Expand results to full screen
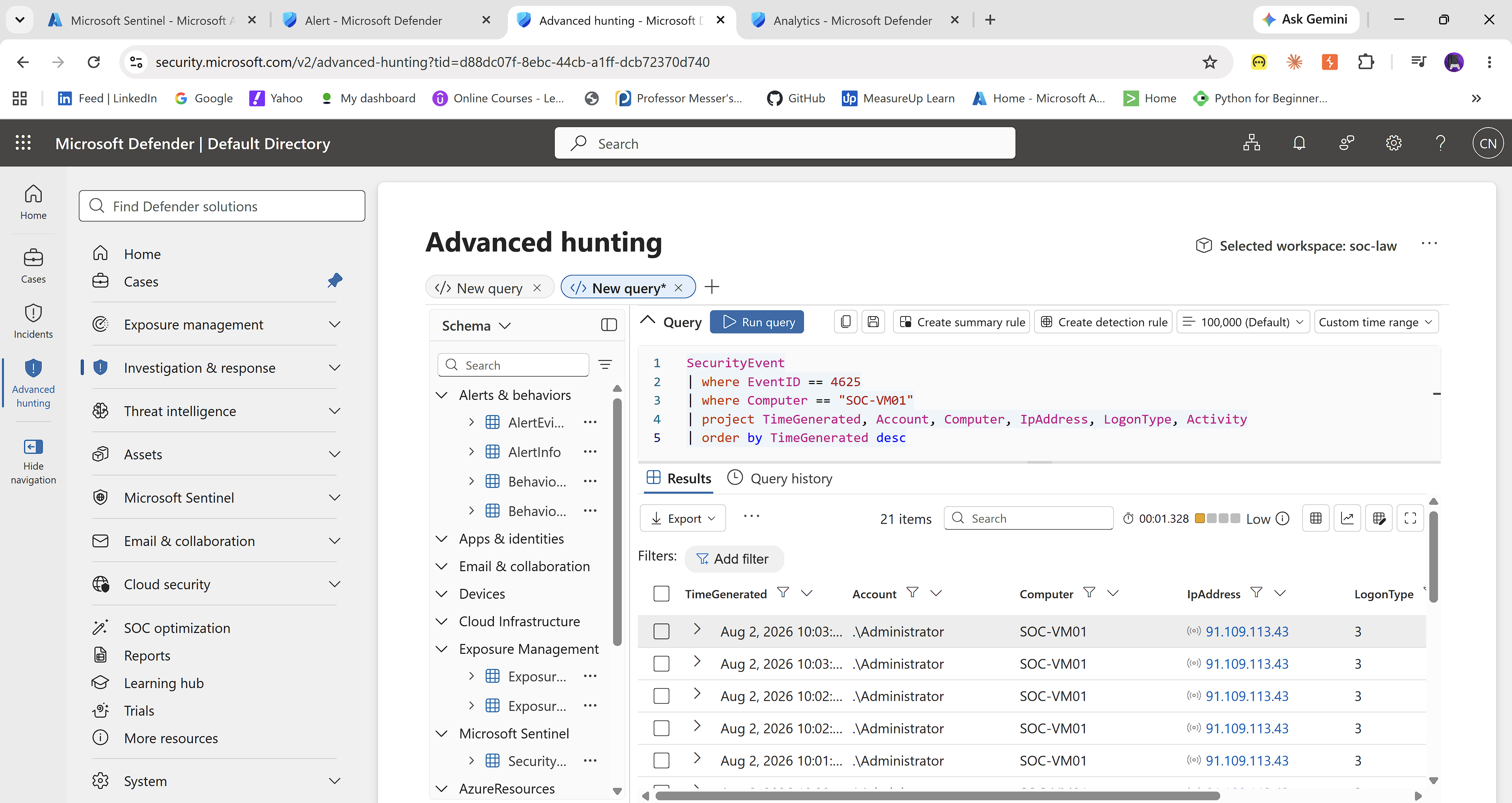The height and width of the screenshot is (803, 1512). tap(1410, 518)
